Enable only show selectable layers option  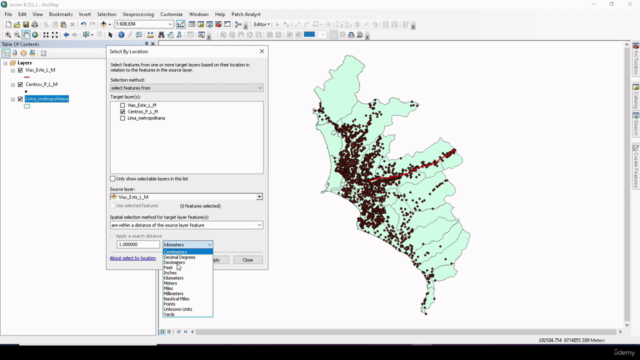point(113,179)
